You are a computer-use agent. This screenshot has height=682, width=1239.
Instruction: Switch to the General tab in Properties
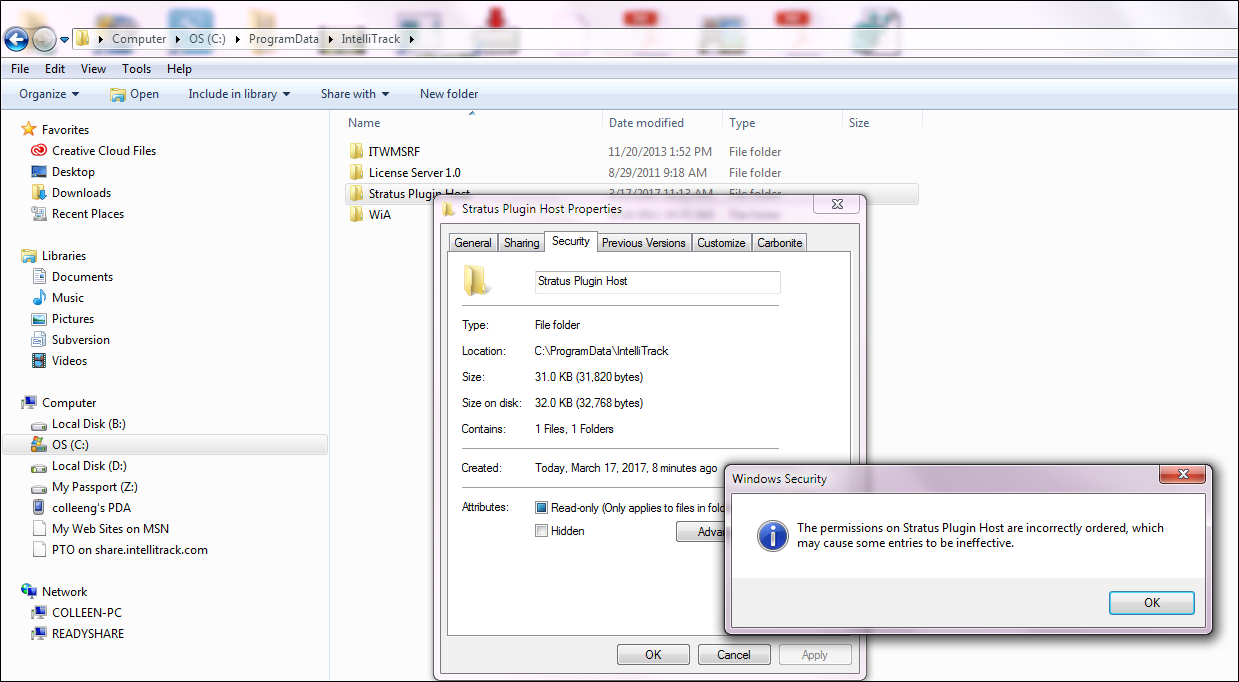tap(473, 243)
